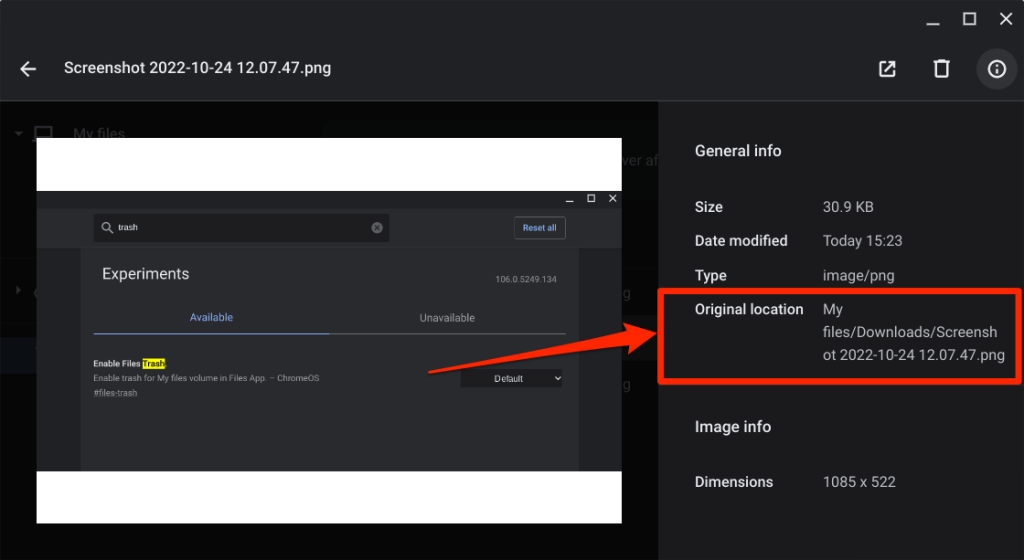Click the back arrow beside the filename
This screenshot has height=560, width=1024.
[x=28, y=69]
